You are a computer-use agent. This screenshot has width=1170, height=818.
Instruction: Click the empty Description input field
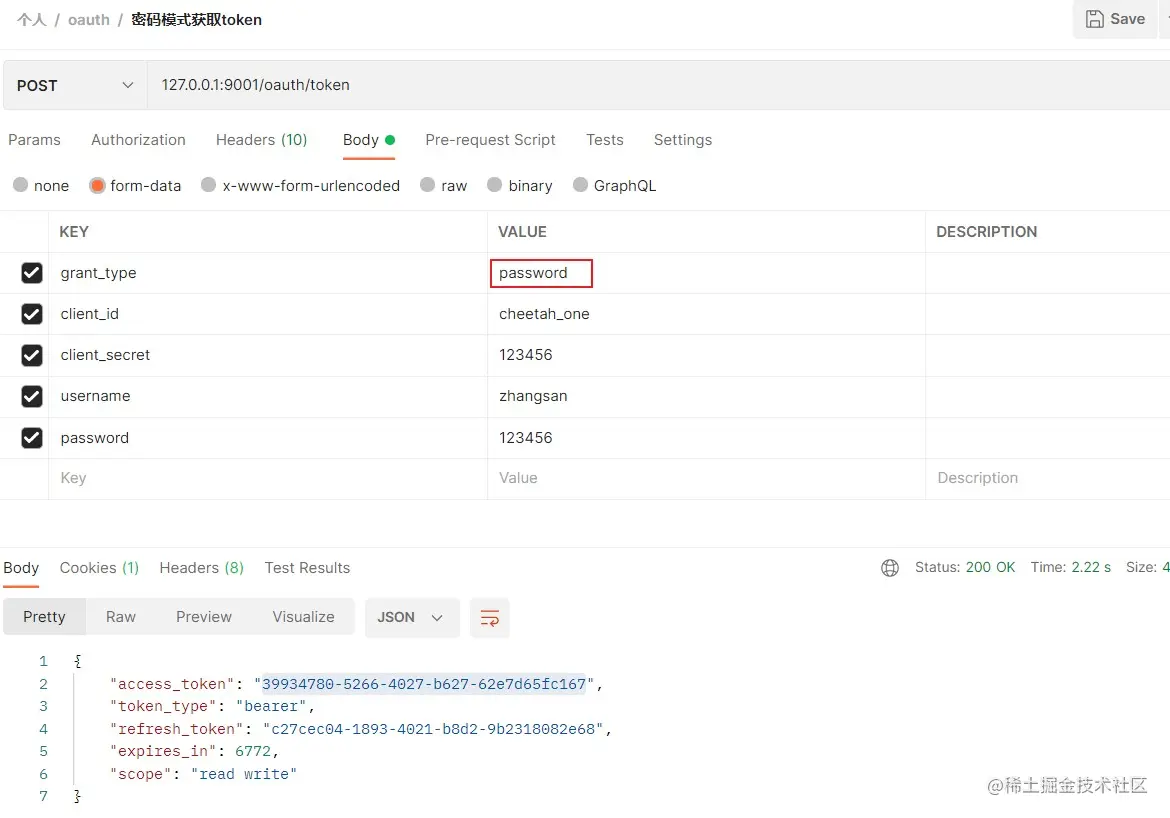point(1048,478)
